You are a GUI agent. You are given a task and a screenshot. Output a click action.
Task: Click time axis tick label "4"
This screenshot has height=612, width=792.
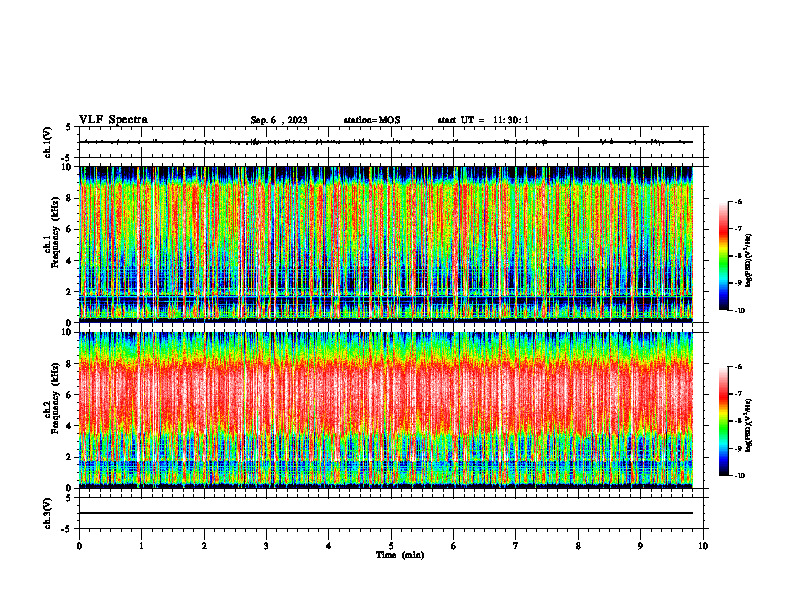[329, 546]
